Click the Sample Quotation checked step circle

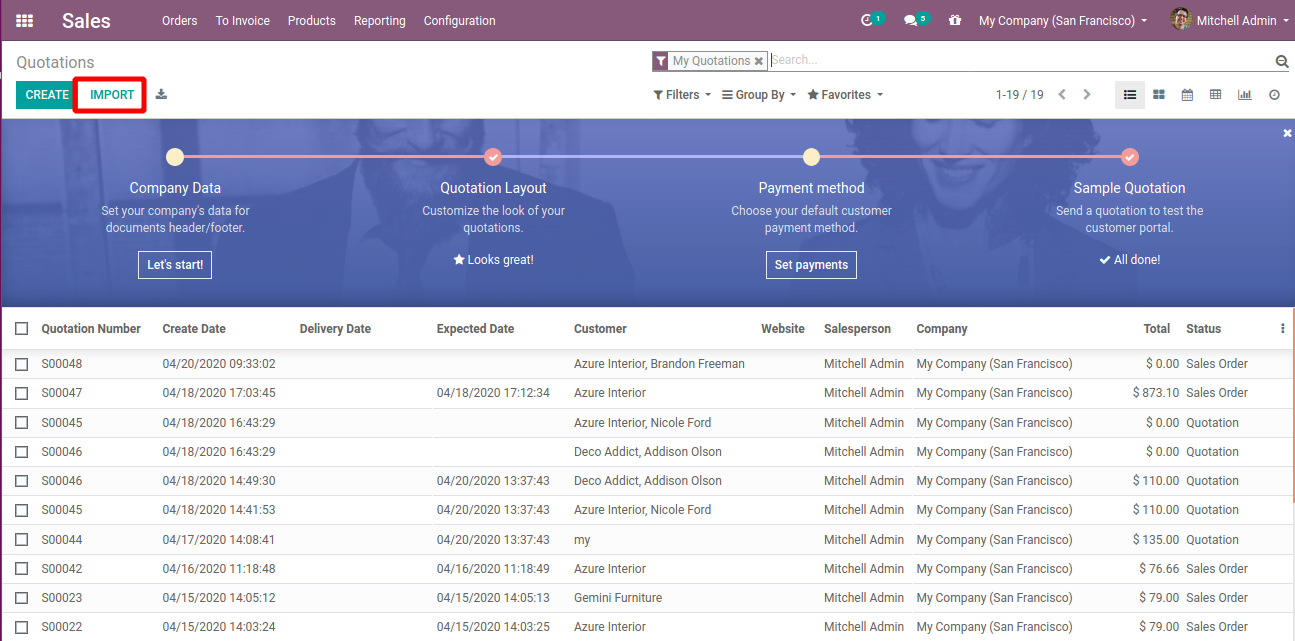(1129, 157)
